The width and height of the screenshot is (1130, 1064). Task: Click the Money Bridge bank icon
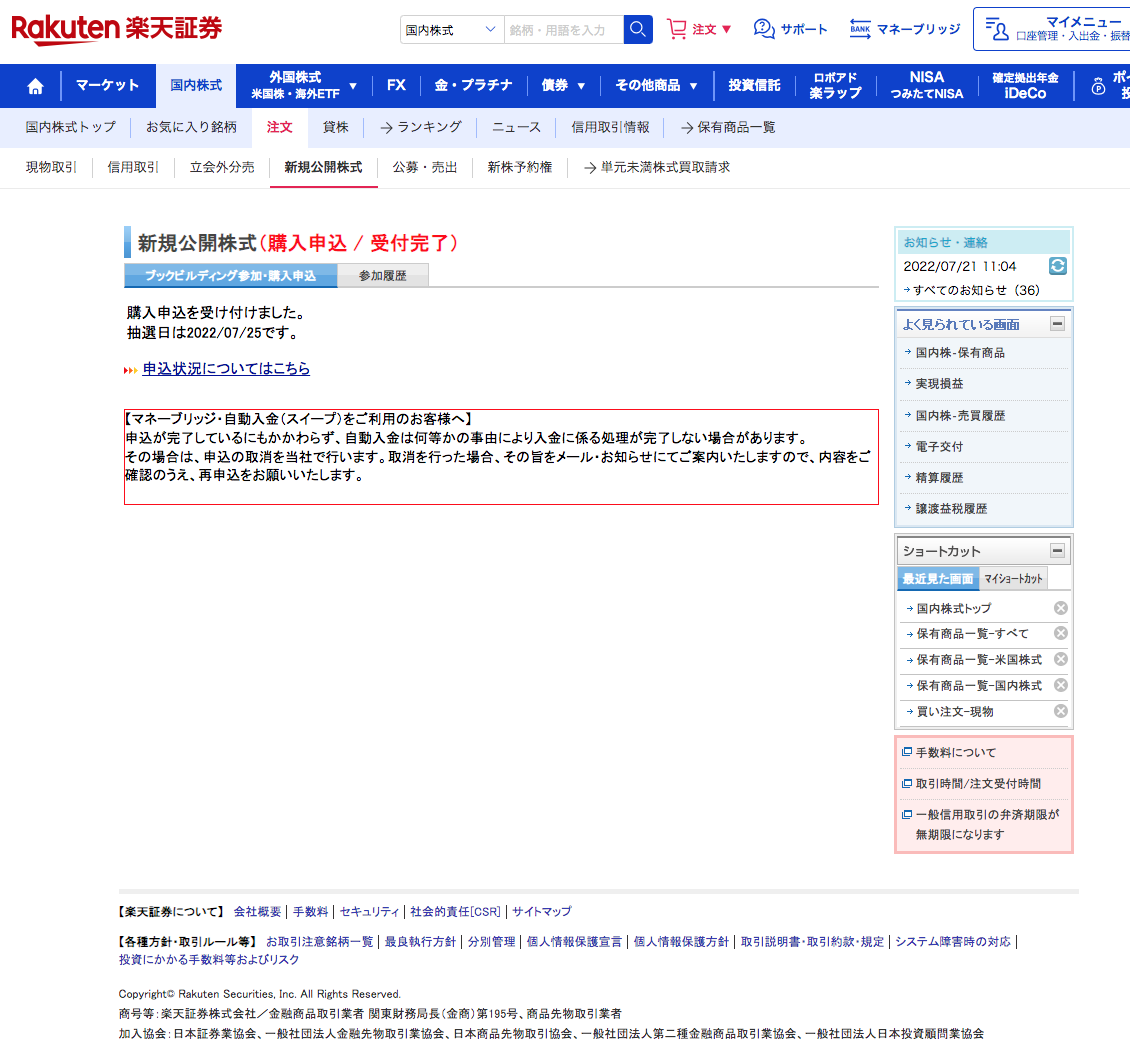coord(860,29)
